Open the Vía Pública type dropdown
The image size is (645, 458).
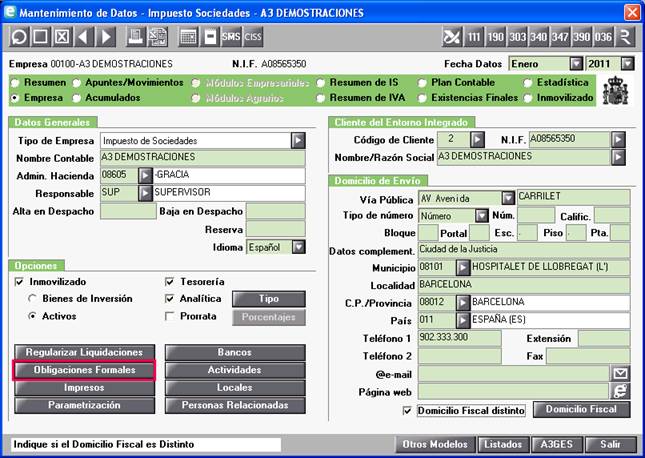(508, 198)
